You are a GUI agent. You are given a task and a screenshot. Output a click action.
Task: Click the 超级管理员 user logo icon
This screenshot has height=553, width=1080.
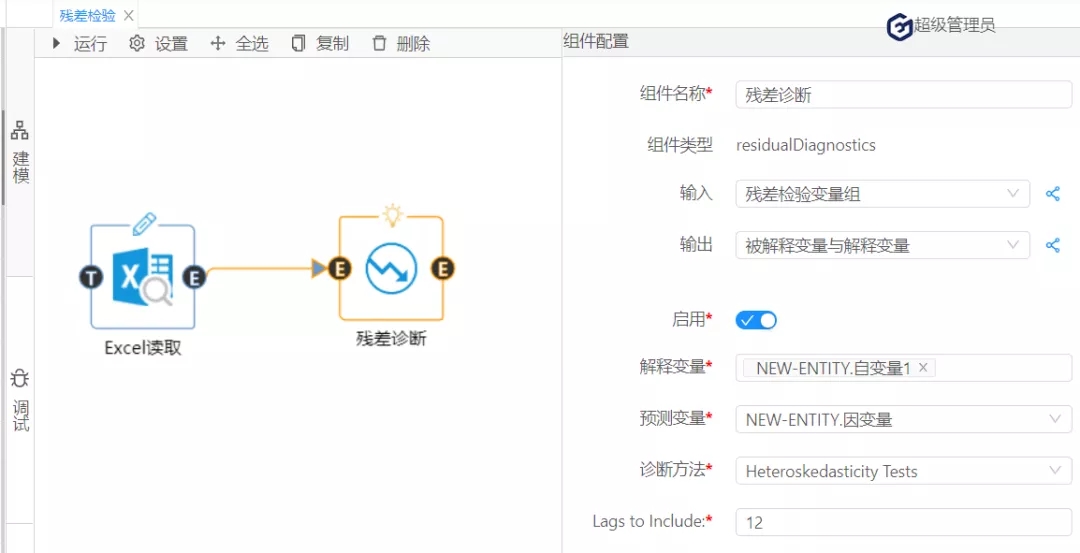(x=900, y=27)
